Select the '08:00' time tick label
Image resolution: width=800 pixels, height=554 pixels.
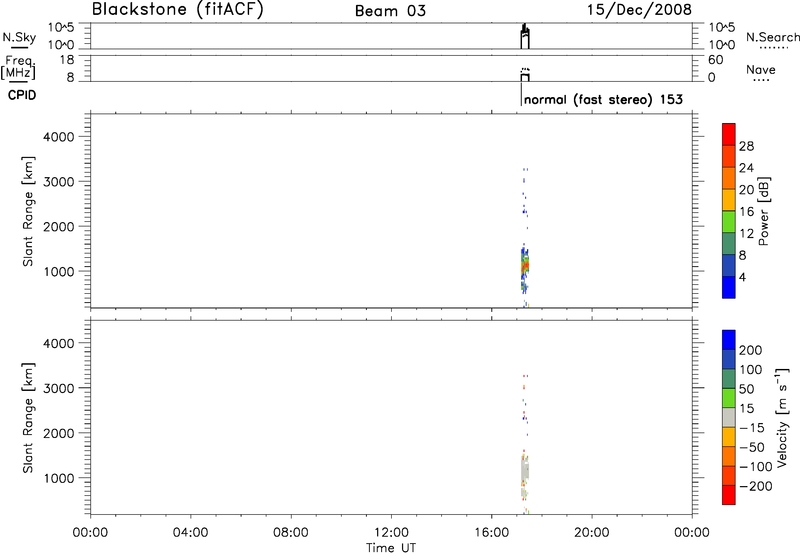click(x=291, y=533)
